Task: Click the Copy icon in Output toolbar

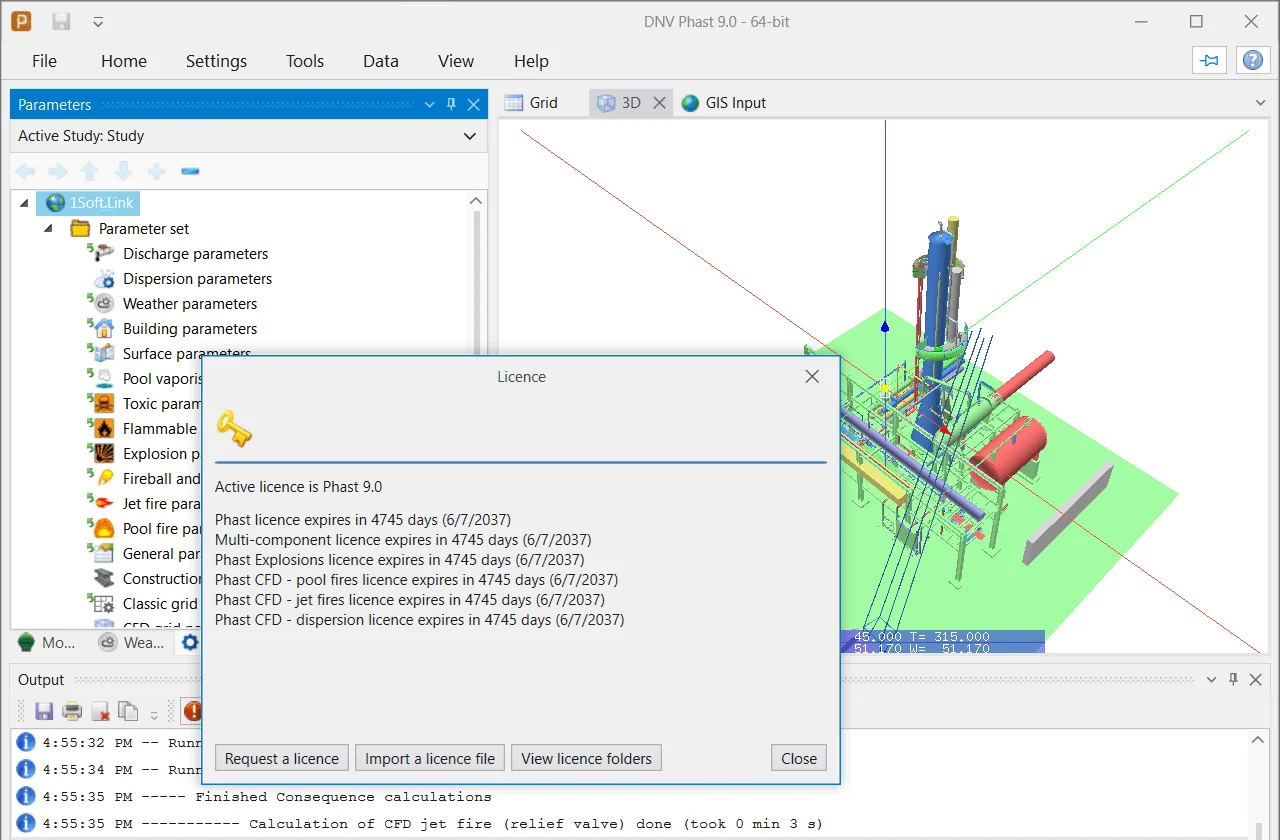Action: tap(128, 711)
